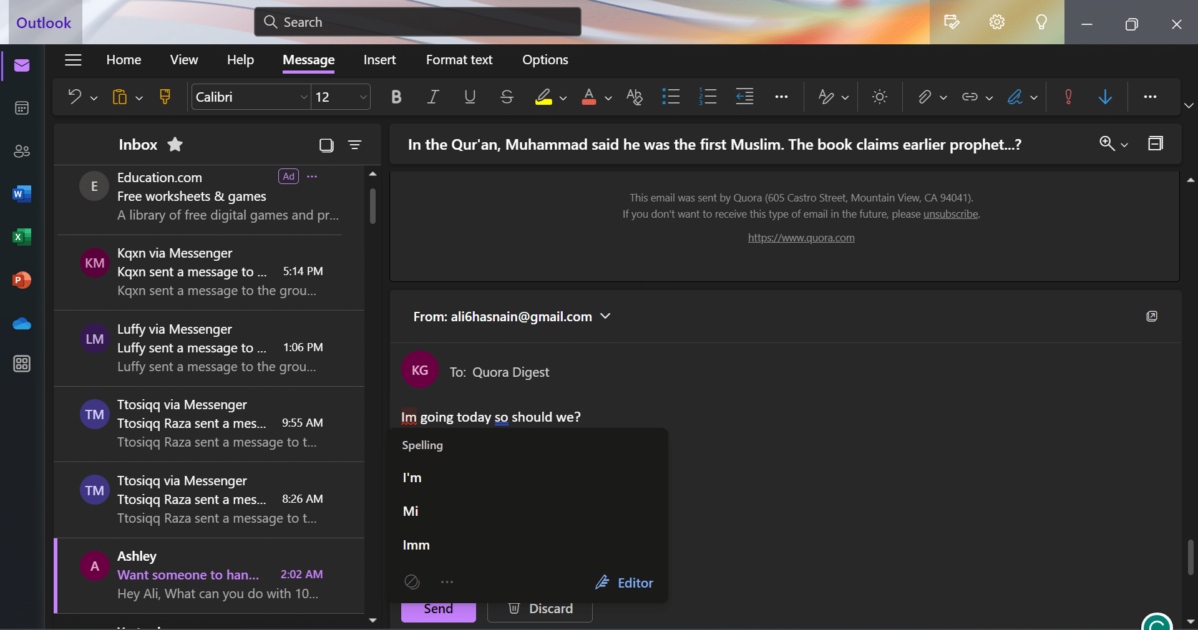
Task: Mark message as high importance
Action: 1068,97
